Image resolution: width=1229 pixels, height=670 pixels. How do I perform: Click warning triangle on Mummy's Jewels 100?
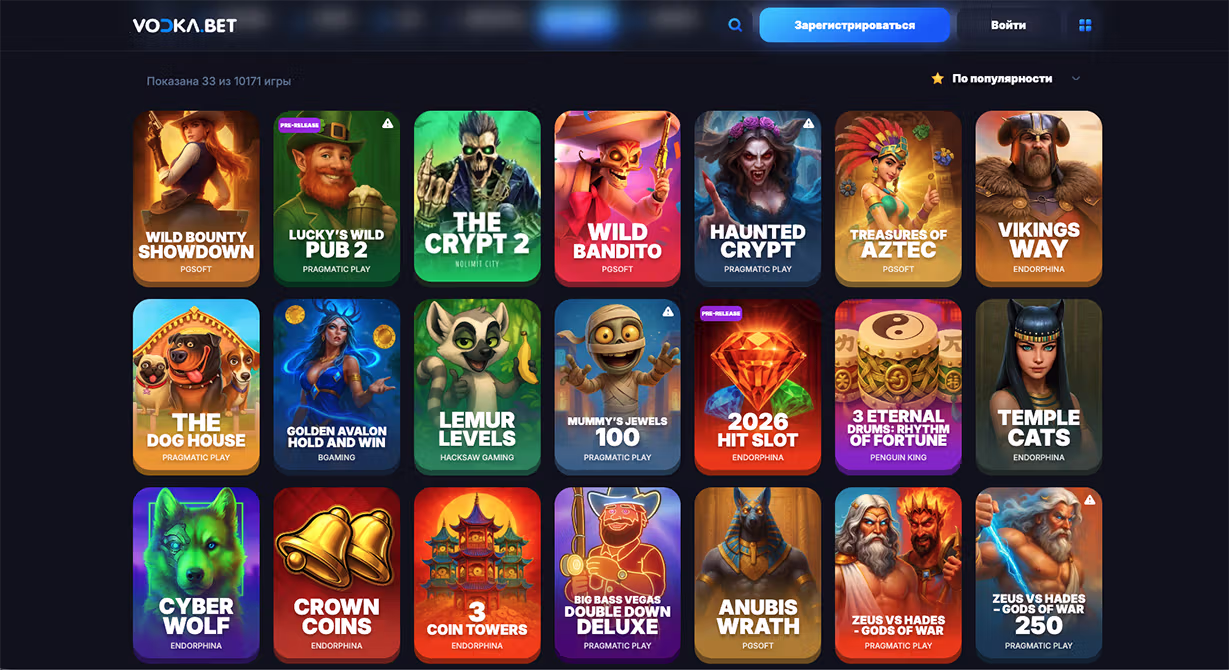coord(668,312)
